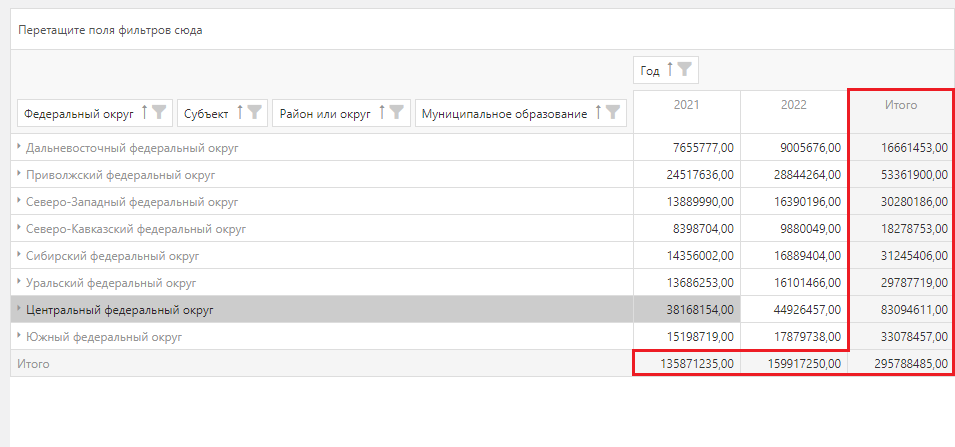Expand Центральный федеральный округ row
The height and width of the screenshot is (447, 955).
pyautogui.click(x=19, y=310)
